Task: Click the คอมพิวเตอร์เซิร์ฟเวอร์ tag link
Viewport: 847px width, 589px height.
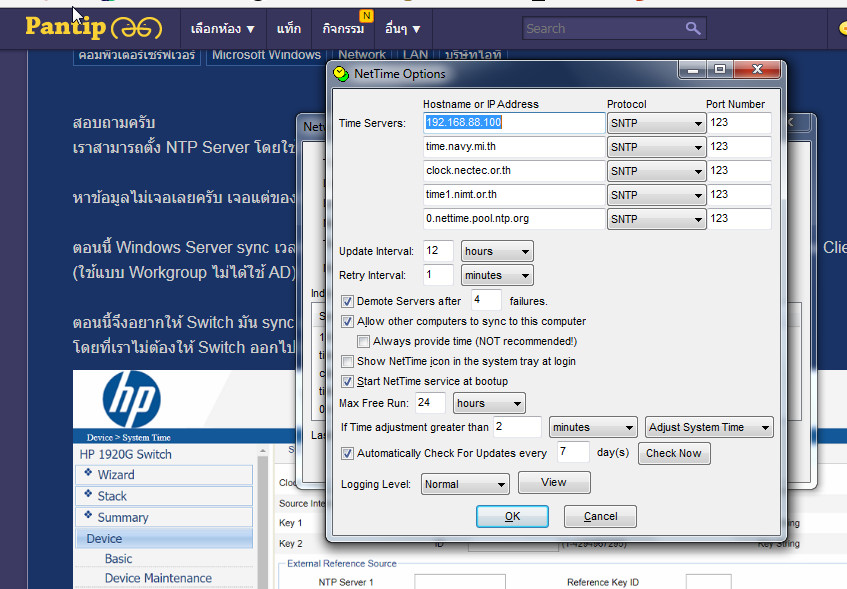Action: 137,55
